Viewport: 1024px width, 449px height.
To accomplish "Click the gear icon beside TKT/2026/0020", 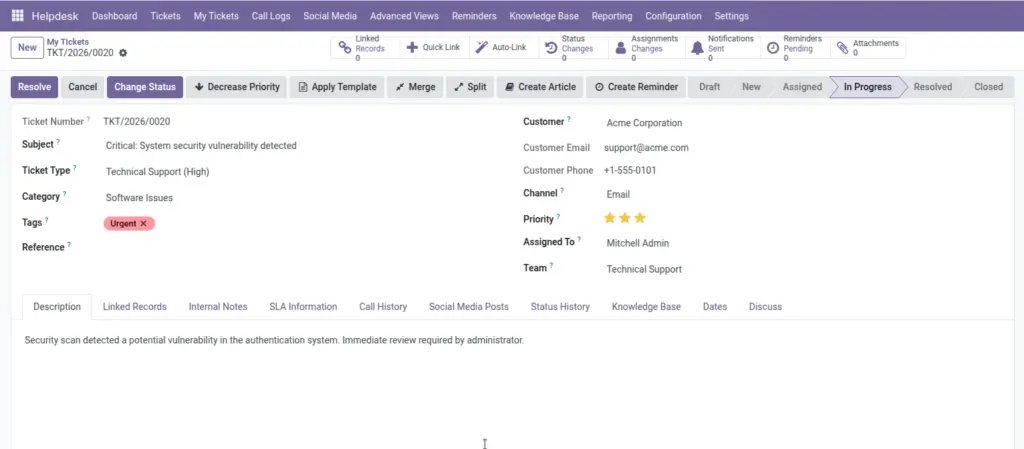I will (x=123, y=53).
